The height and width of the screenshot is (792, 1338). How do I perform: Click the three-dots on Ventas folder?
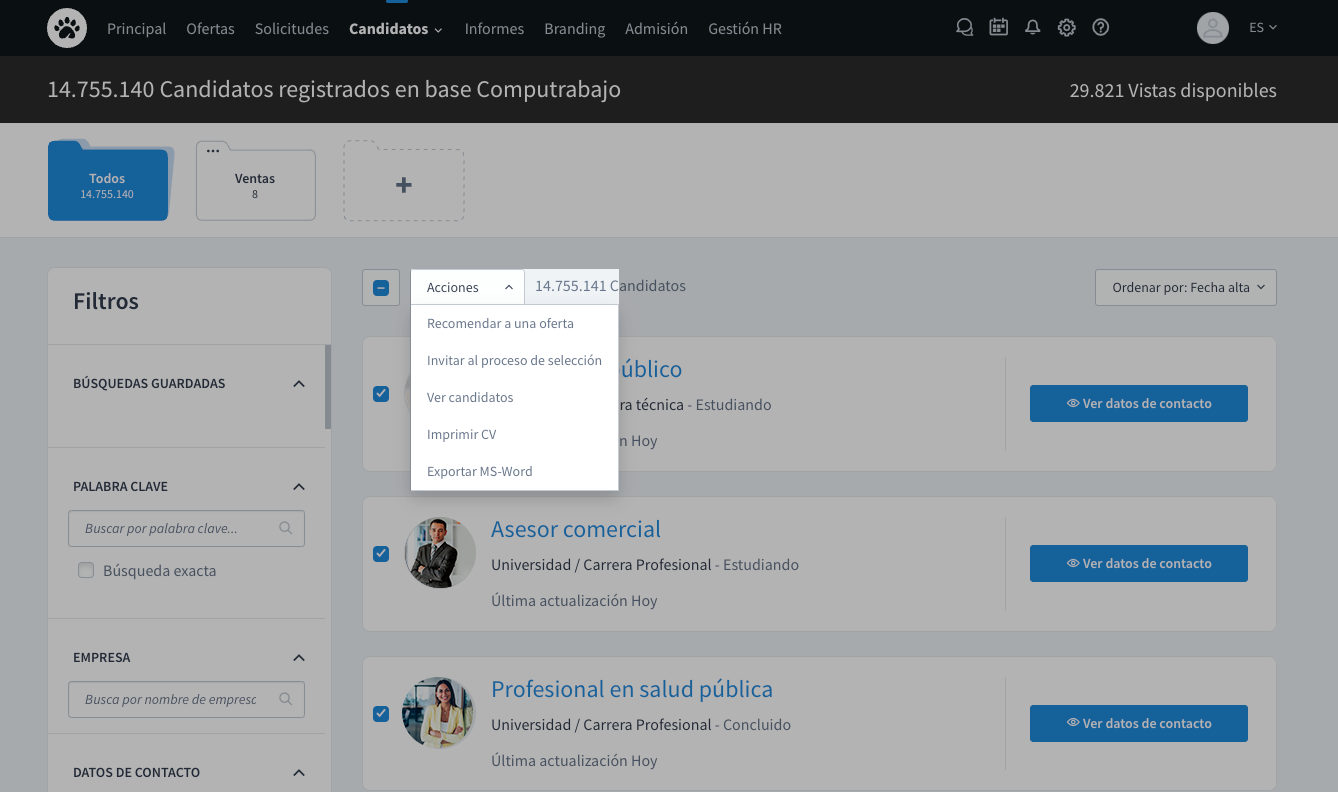coord(213,151)
